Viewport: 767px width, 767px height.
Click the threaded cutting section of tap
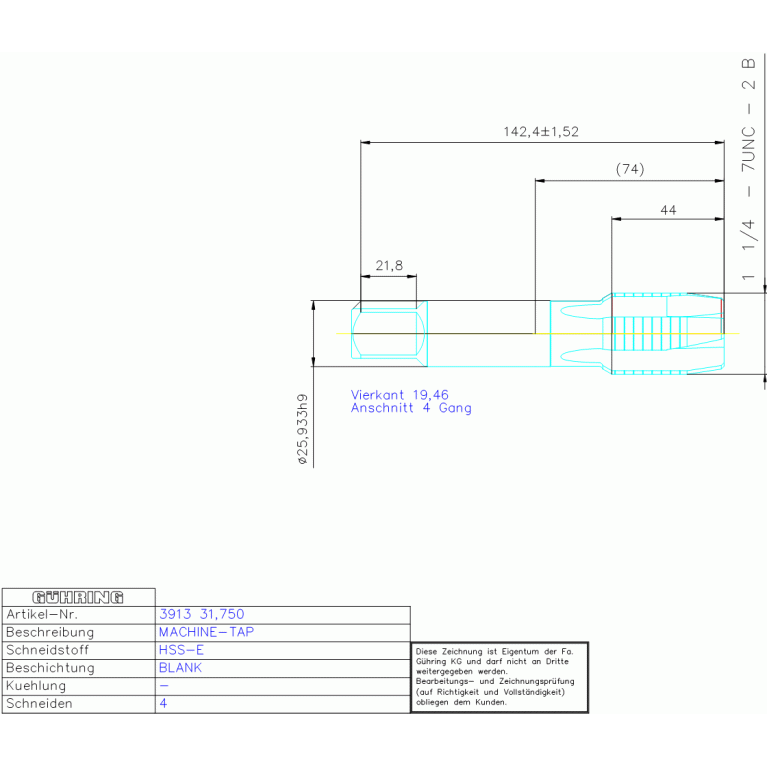(x=668, y=334)
